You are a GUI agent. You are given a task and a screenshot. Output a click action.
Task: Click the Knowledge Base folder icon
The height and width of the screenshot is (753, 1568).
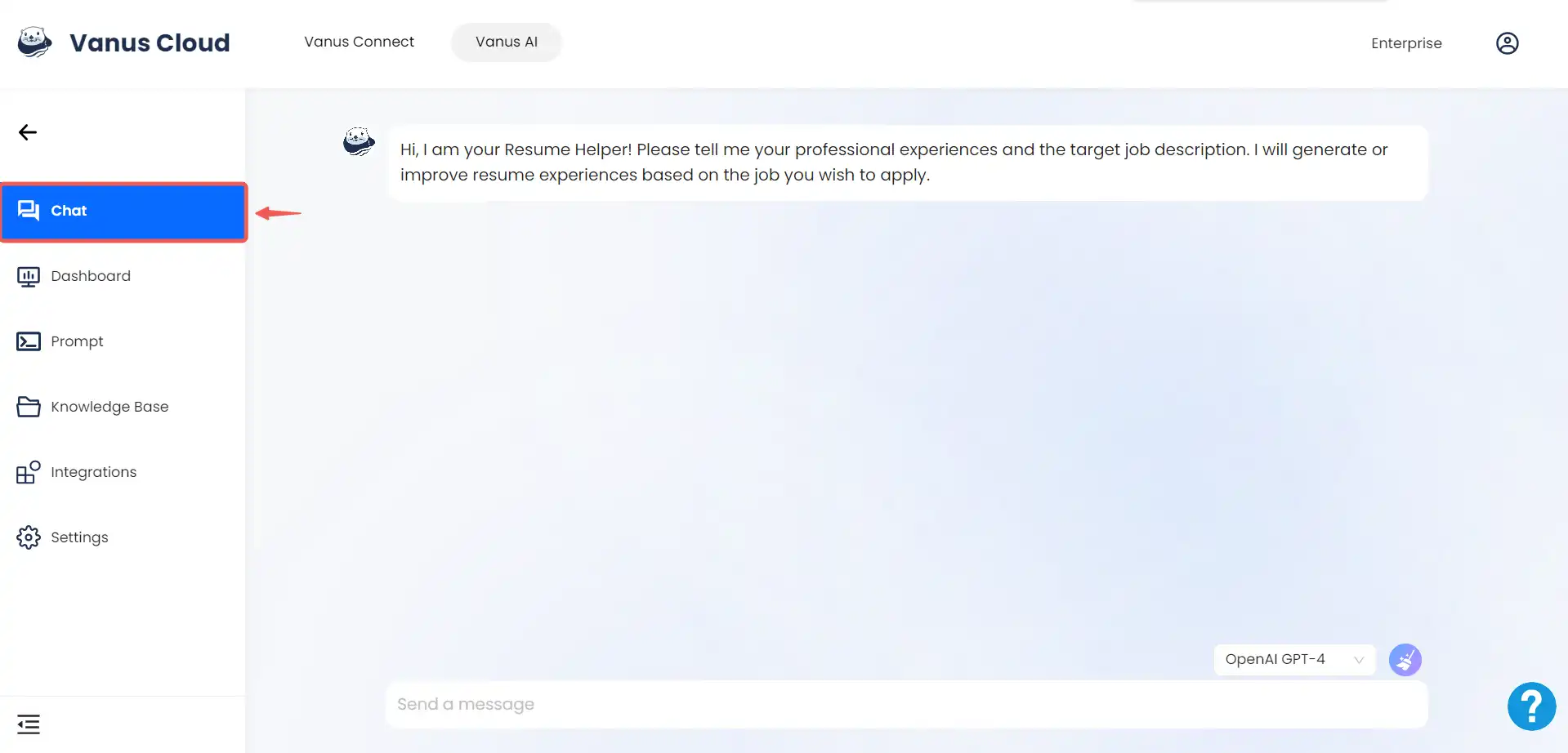(29, 407)
